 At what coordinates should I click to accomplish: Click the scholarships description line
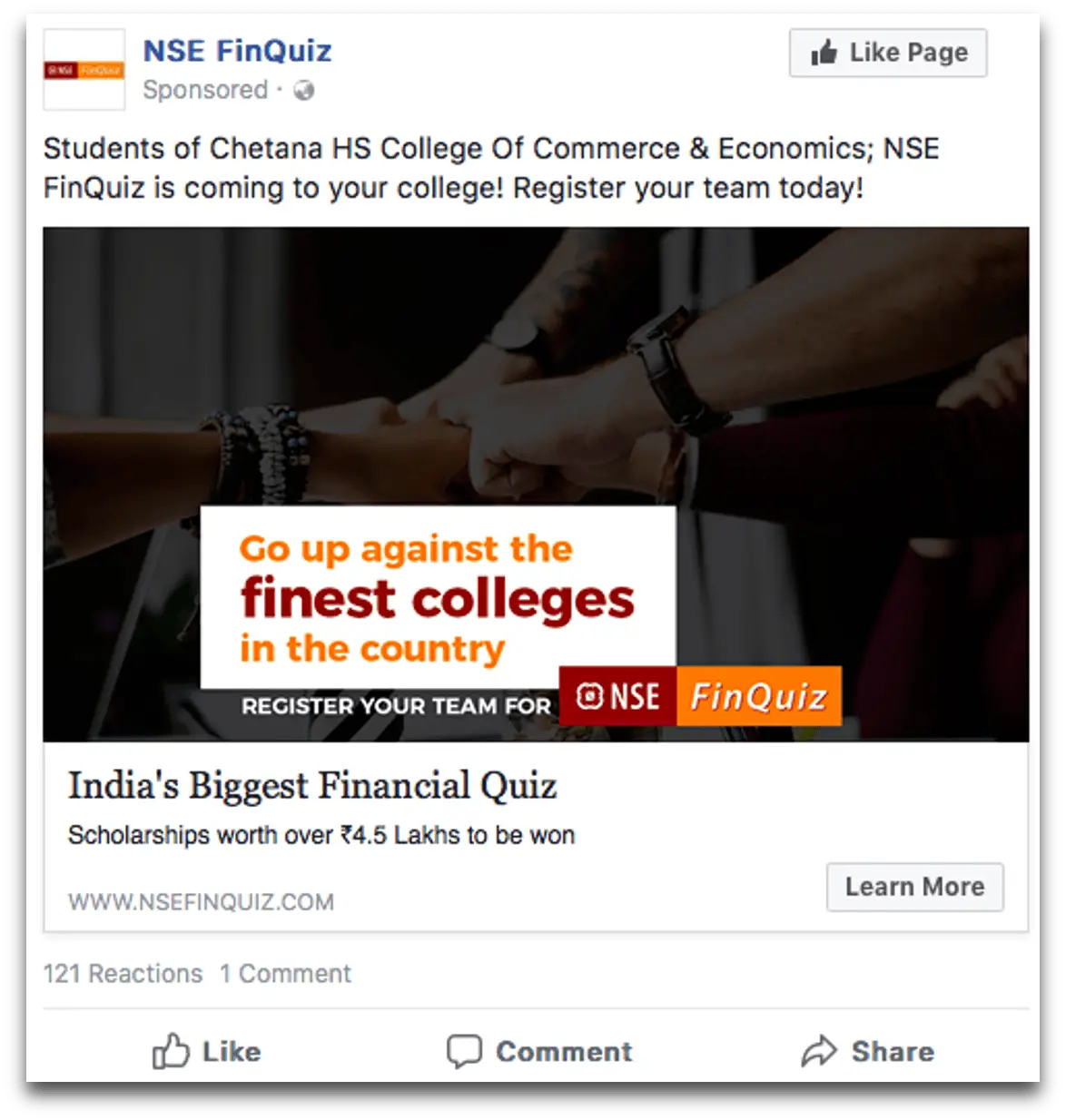click(x=321, y=835)
